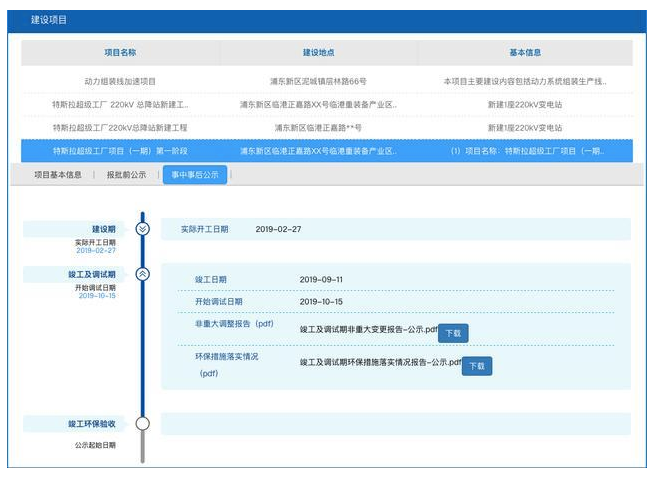Screen dimensions: 669x481
Task: Click the 建设项目 panel title
Action: pyautogui.click(x=49, y=20)
